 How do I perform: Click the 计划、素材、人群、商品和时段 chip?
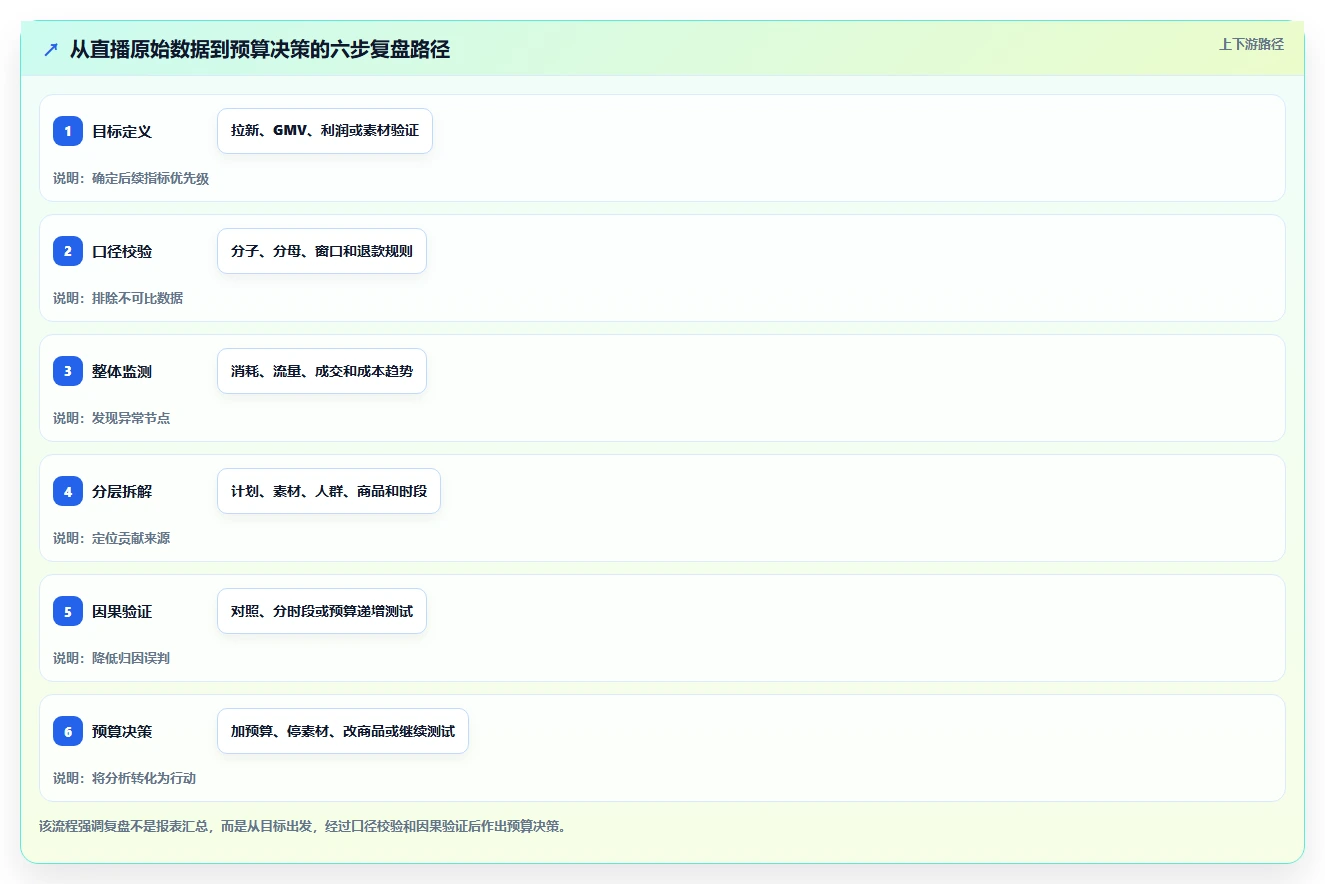(329, 491)
